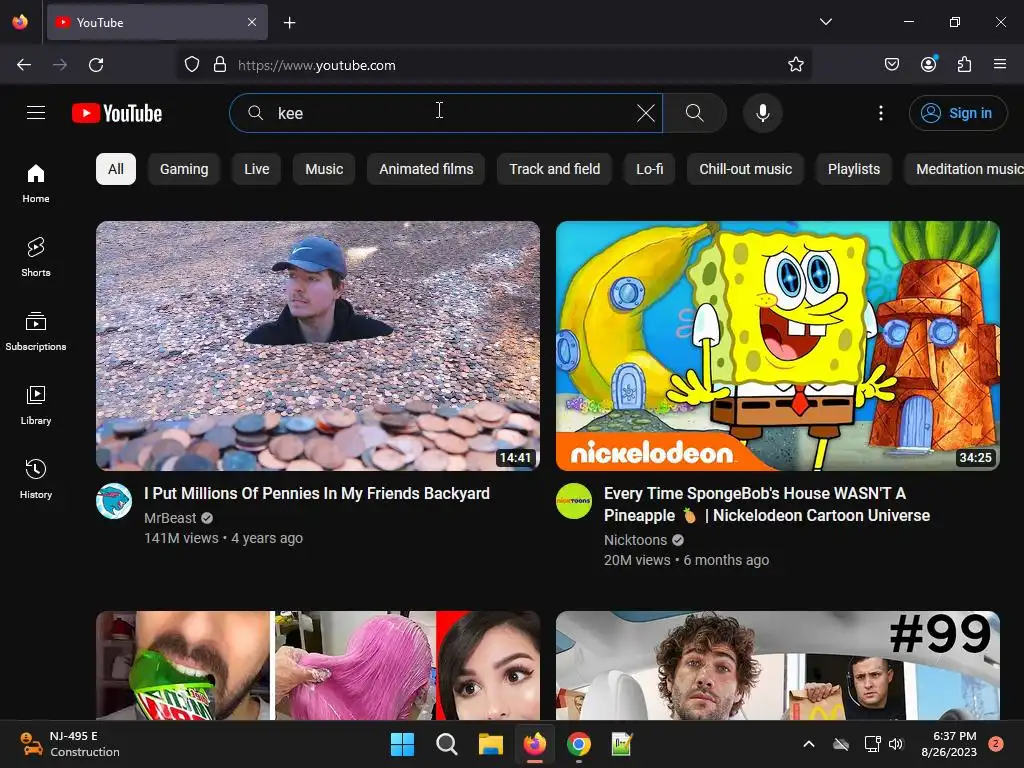Go back with Firefox back arrow
Screen dimensions: 1024x768
(x=24, y=65)
